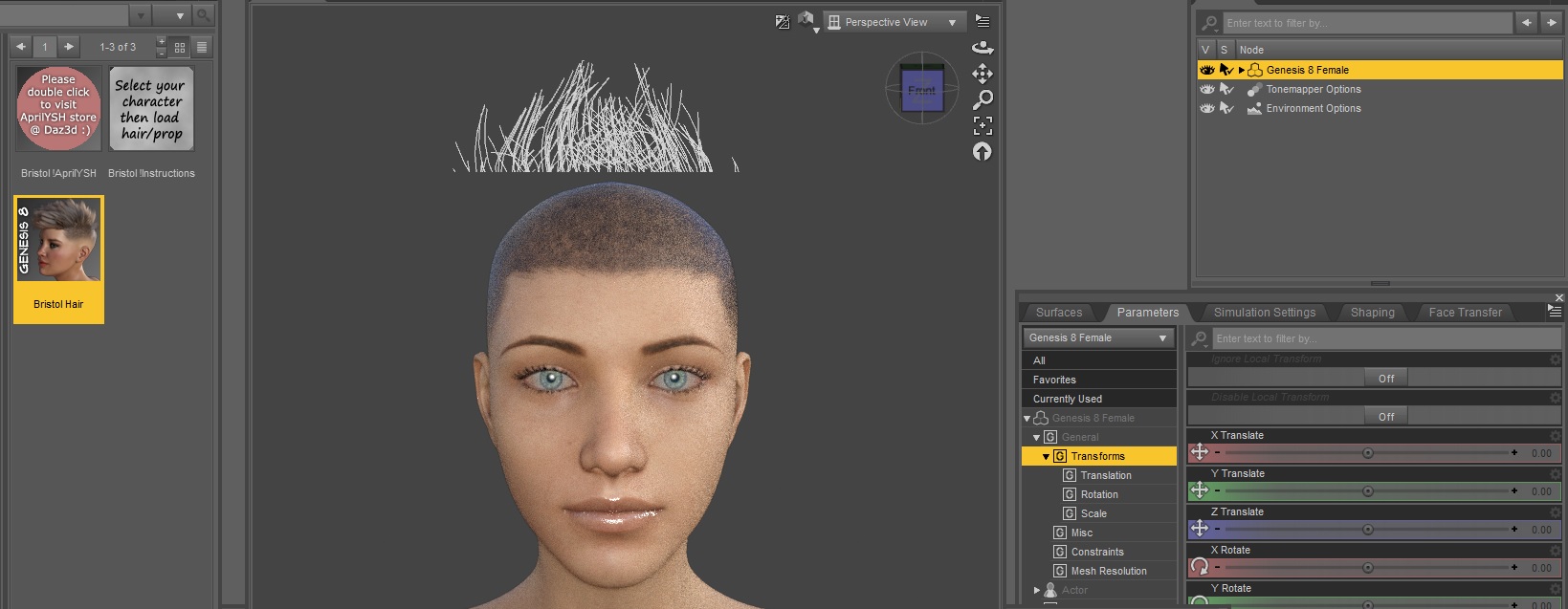Hide Genesis 8 Female with eye icon
The height and width of the screenshot is (609, 1568).
(x=1207, y=70)
